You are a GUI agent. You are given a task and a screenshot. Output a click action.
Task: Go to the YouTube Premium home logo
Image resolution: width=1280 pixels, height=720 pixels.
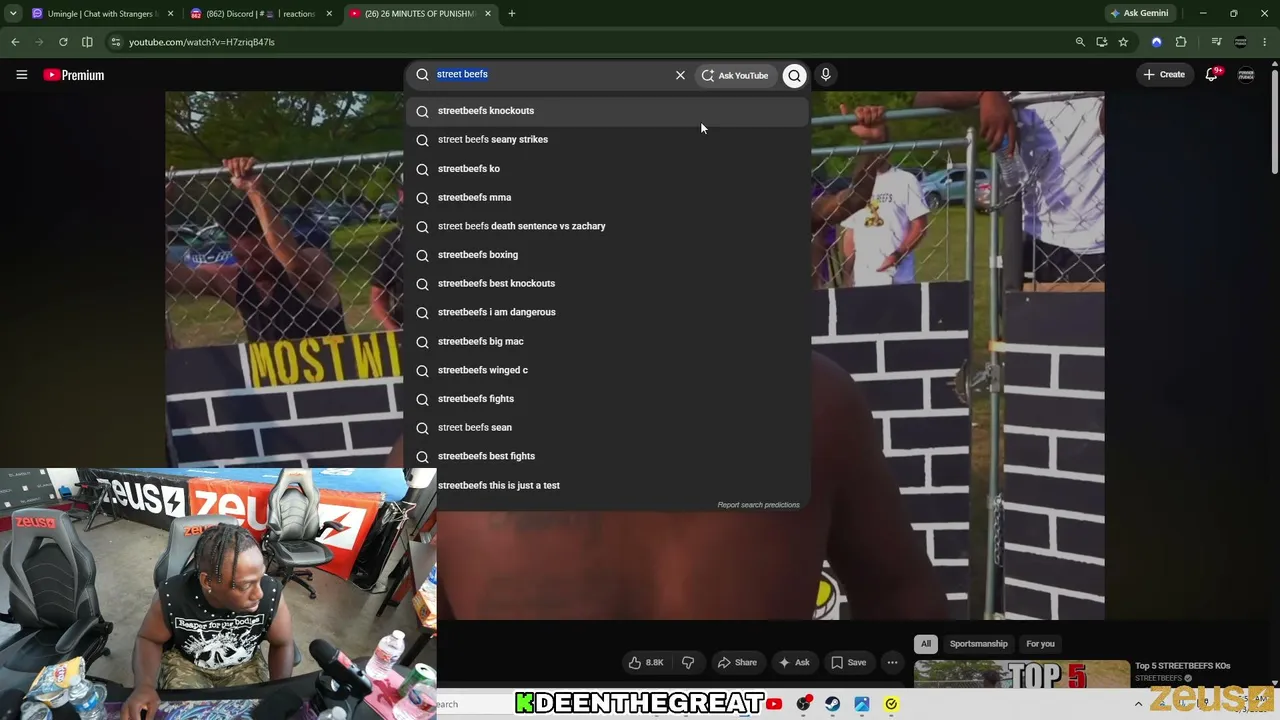click(x=74, y=75)
